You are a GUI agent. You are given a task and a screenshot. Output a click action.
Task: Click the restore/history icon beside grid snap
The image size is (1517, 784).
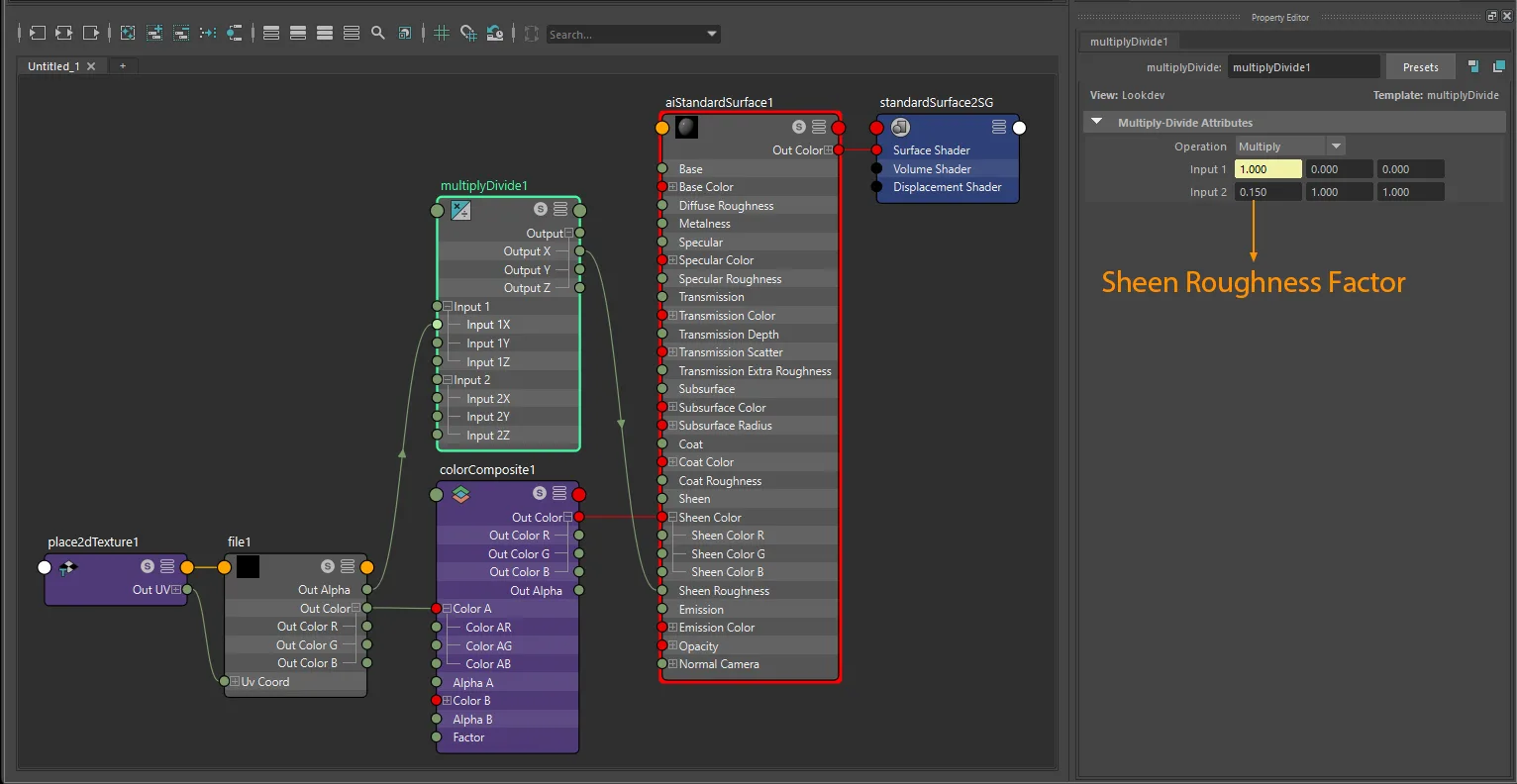point(495,33)
